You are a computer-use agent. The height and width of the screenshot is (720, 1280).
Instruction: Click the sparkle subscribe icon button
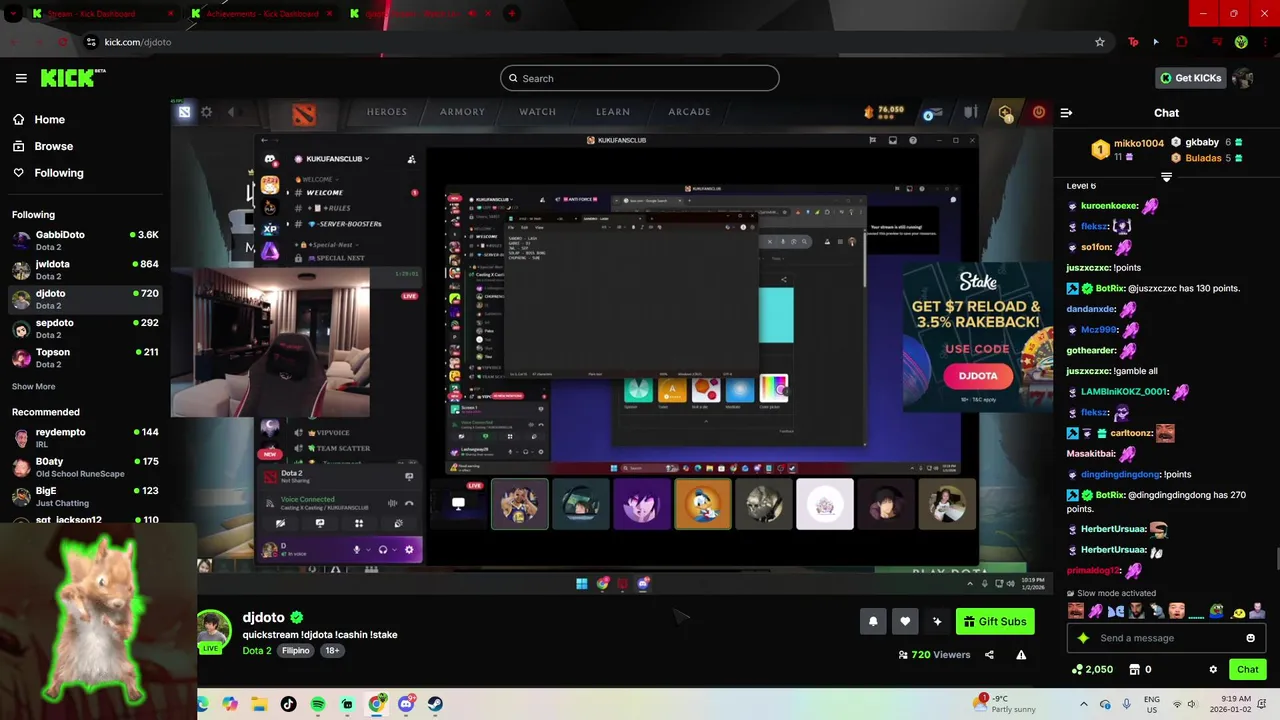pyautogui.click(x=937, y=621)
